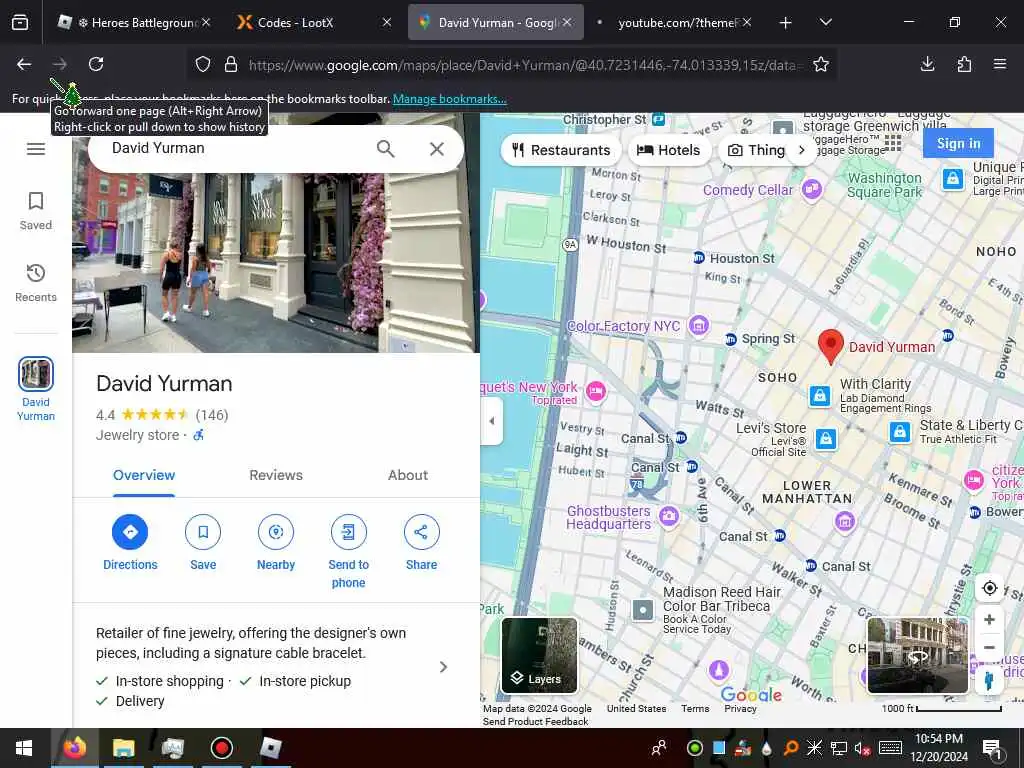Search Nearby places
The width and height of the screenshot is (1024, 768).
point(276,543)
